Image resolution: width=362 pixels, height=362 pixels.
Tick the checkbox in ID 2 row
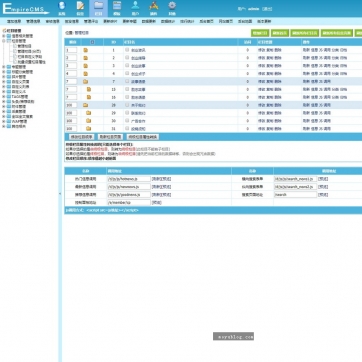coord(127,58)
